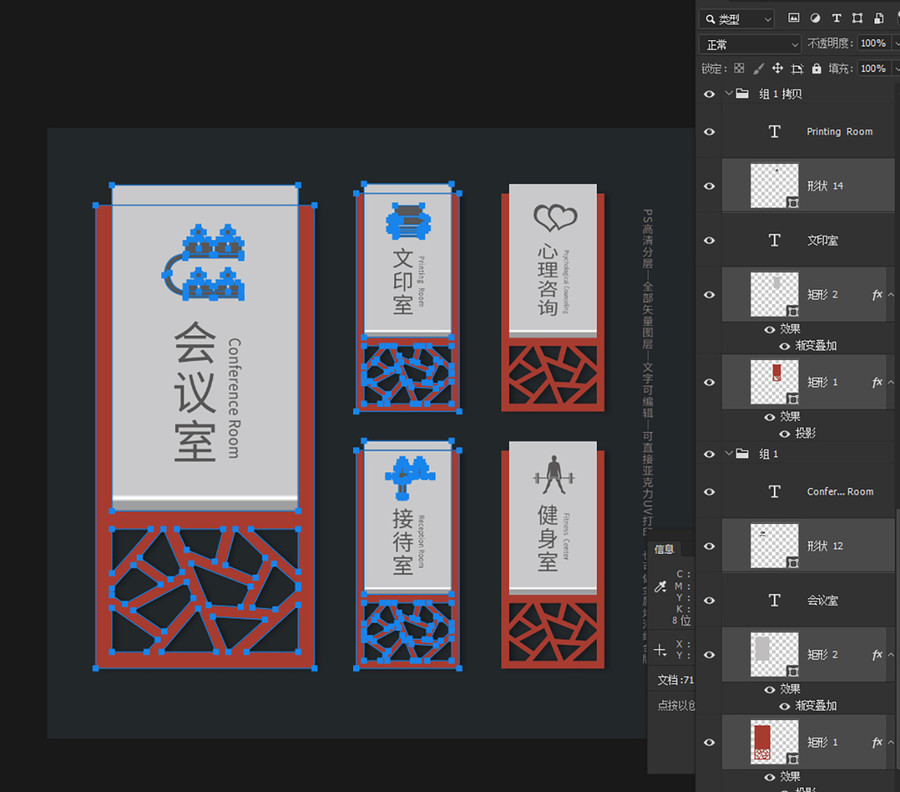Select the 形状 12 layer name
Screen dimensions: 900x792
click(x=825, y=546)
